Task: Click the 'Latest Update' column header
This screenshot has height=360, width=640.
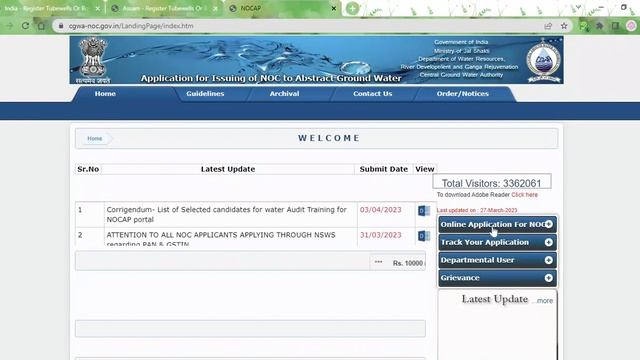Action: (228, 169)
